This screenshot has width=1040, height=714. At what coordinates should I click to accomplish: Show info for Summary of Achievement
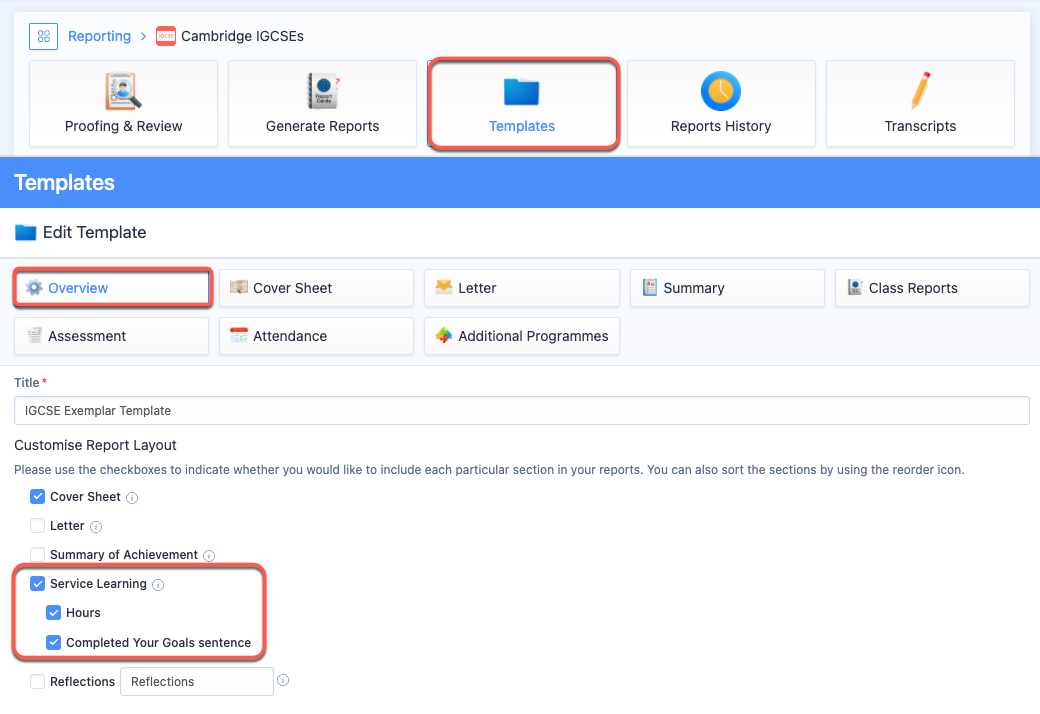click(209, 555)
